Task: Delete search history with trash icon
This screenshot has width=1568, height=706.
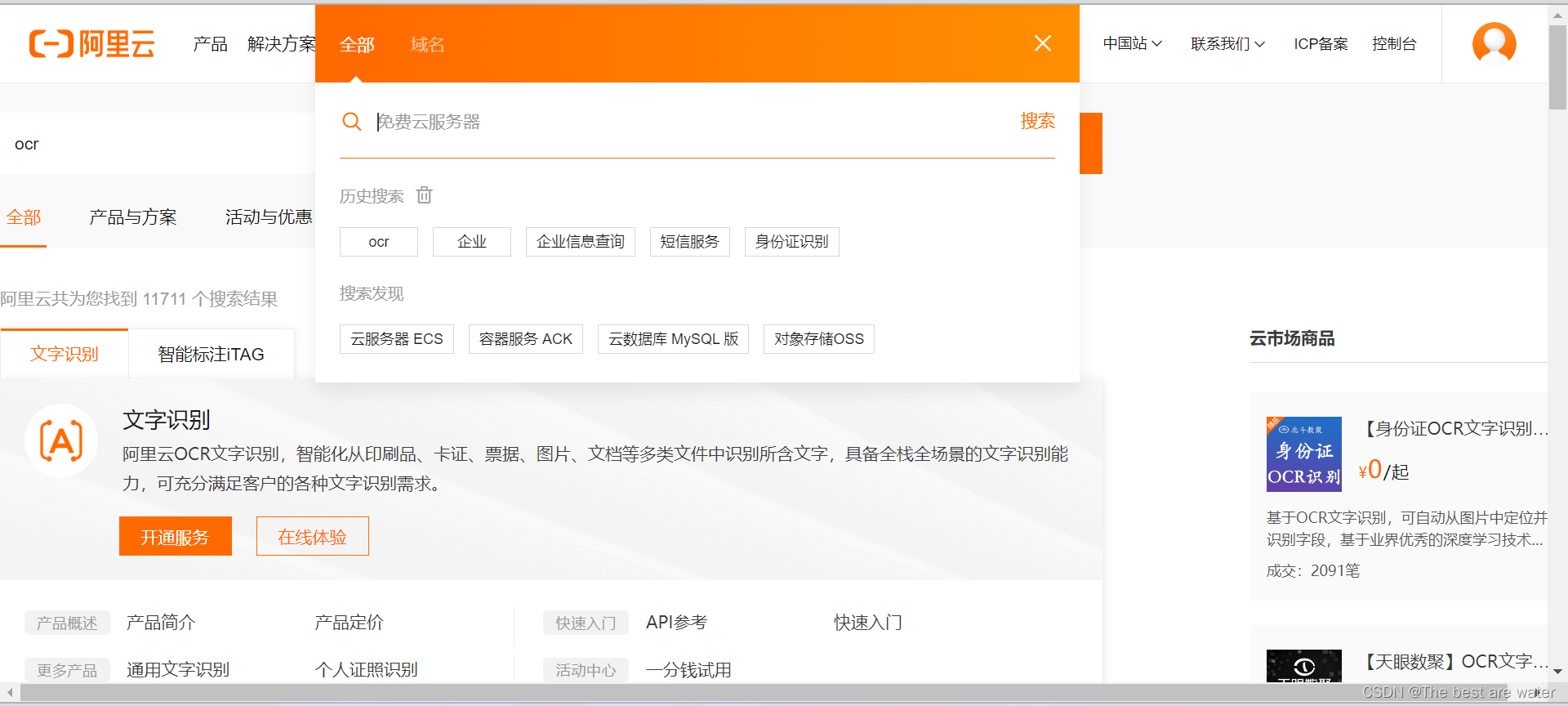Action: tap(425, 195)
